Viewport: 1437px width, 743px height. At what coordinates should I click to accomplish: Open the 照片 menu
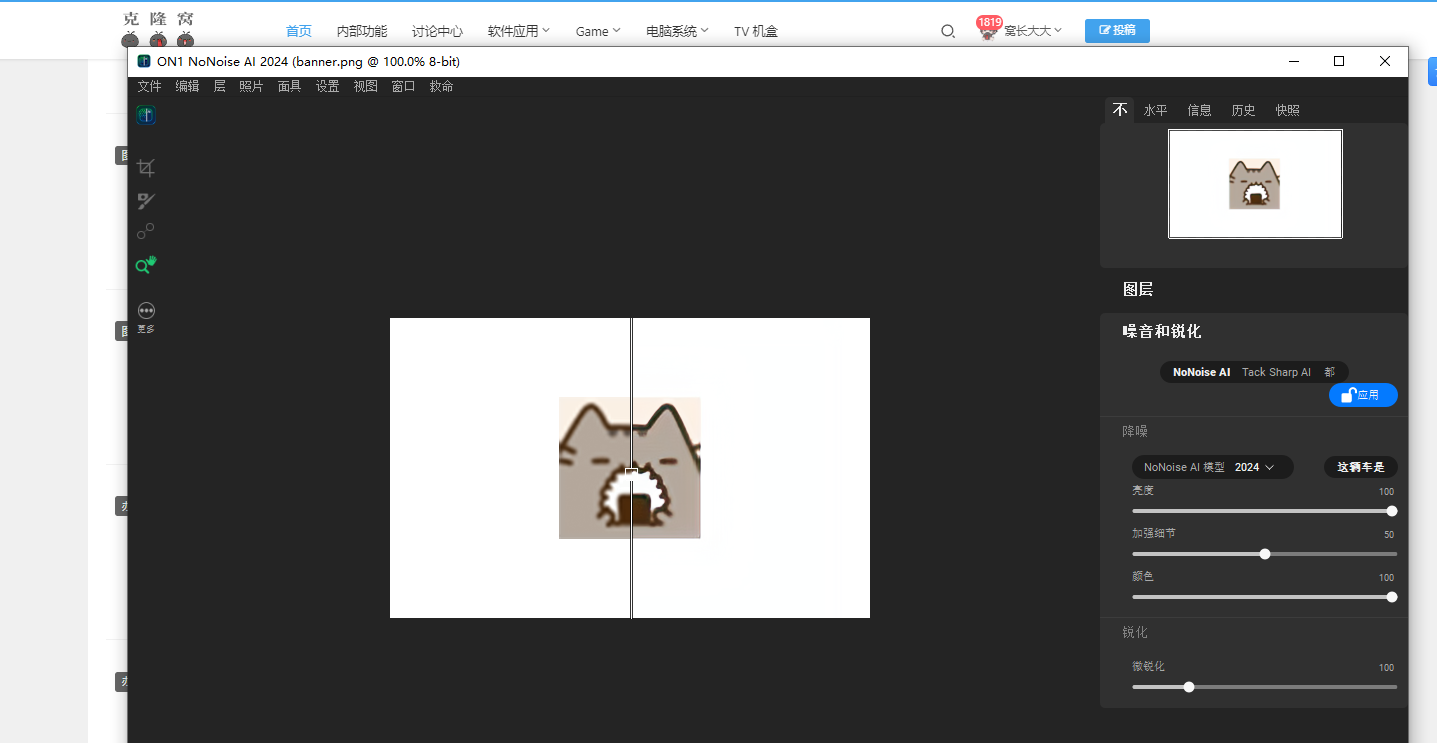click(x=251, y=87)
